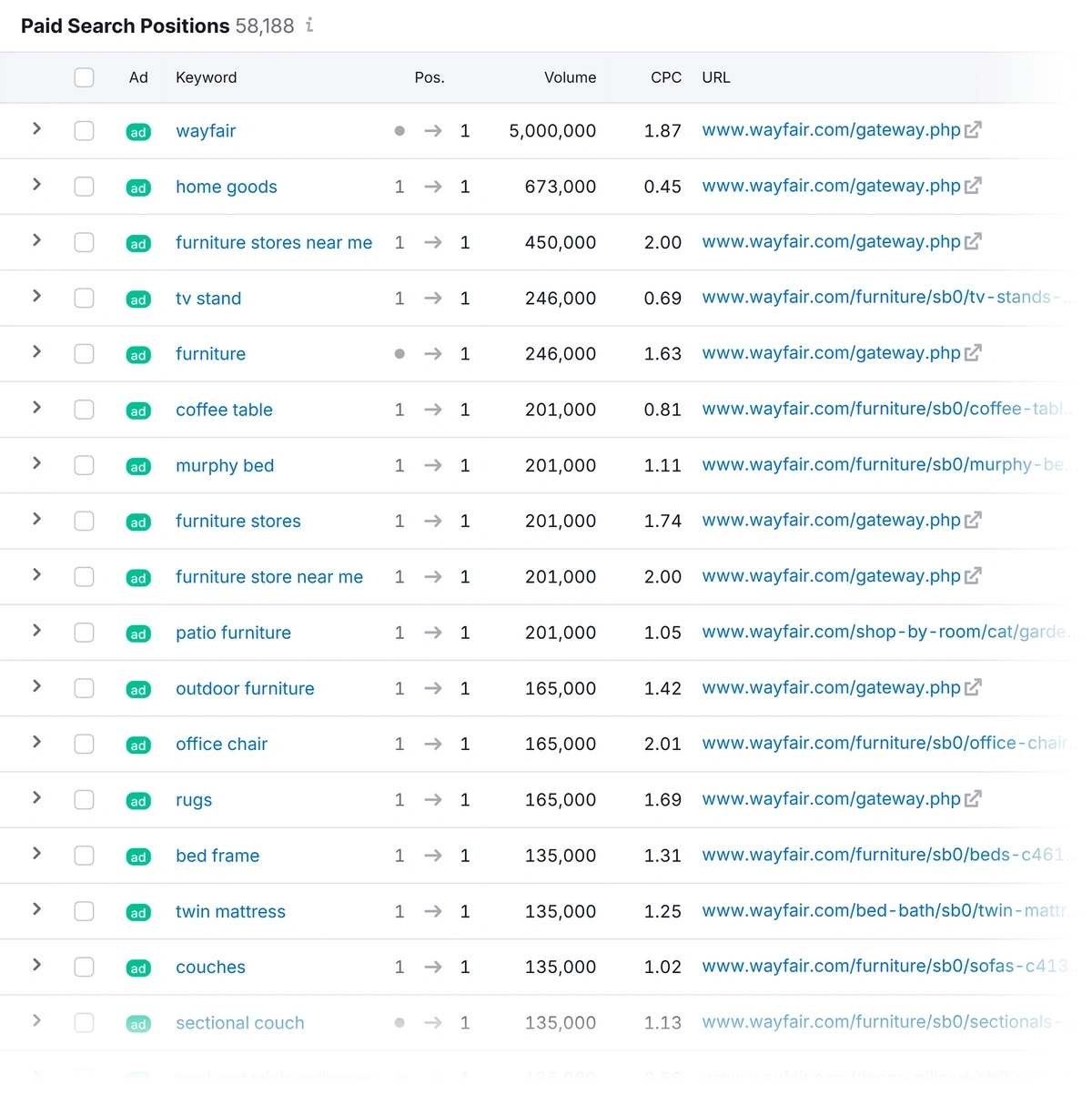Screen dimensions: 1092x1095
Task: Expand the bed frame row
Action: coord(36,853)
